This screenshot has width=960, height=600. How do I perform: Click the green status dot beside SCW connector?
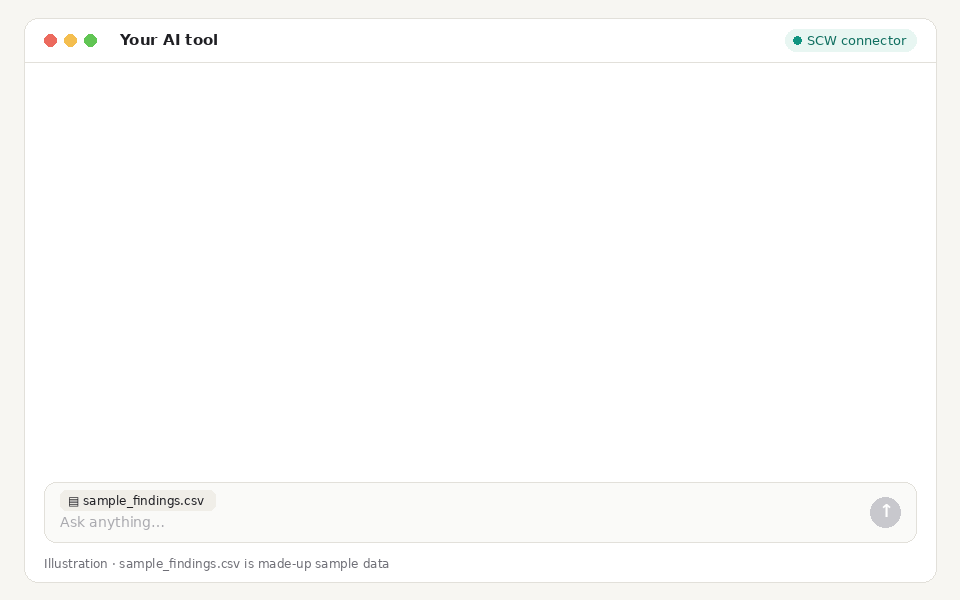tap(797, 40)
